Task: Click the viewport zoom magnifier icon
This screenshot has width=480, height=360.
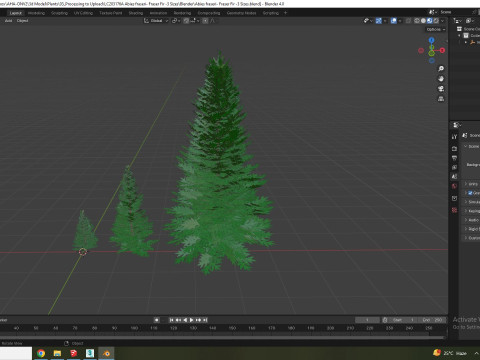Action: coord(441,69)
